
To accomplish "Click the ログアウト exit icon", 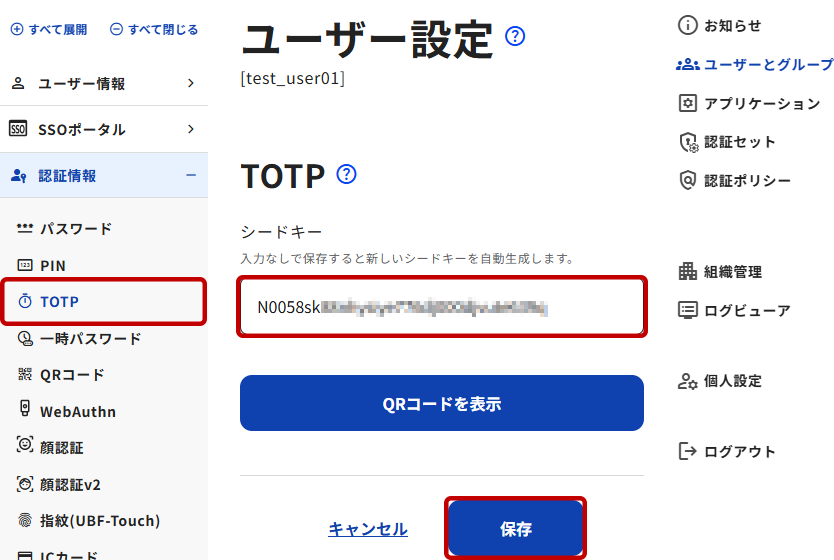I will [x=687, y=451].
